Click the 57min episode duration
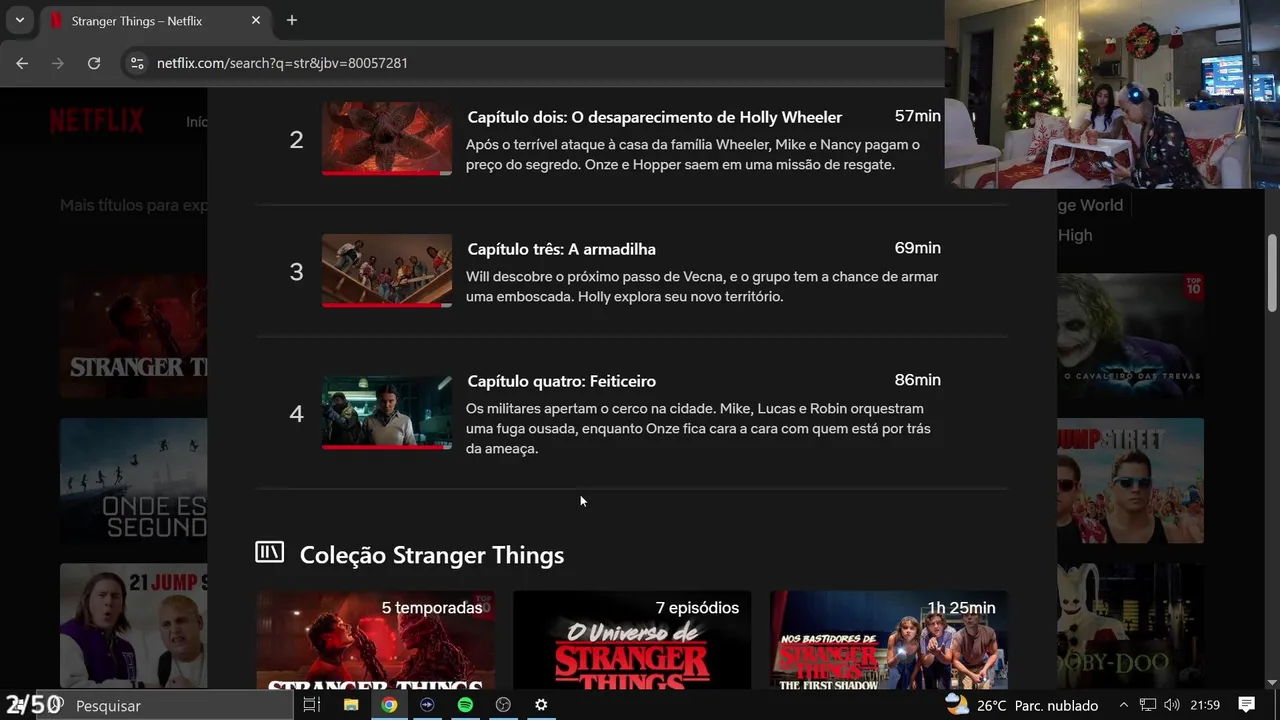This screenshot has width=1280, height=720. click(917, 116)
